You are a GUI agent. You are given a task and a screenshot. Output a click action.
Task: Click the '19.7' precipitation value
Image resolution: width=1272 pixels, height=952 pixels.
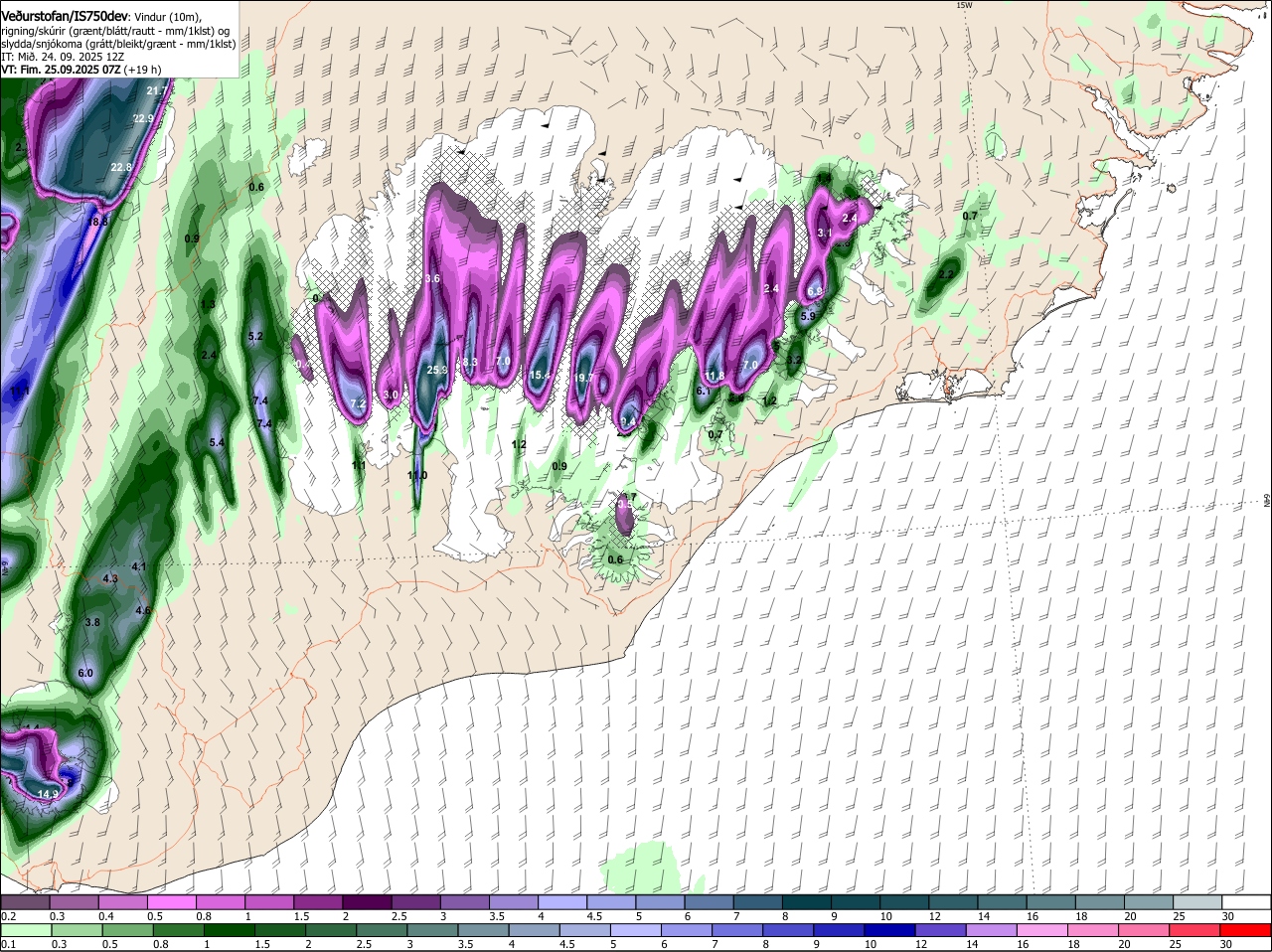tap(585, 379)
